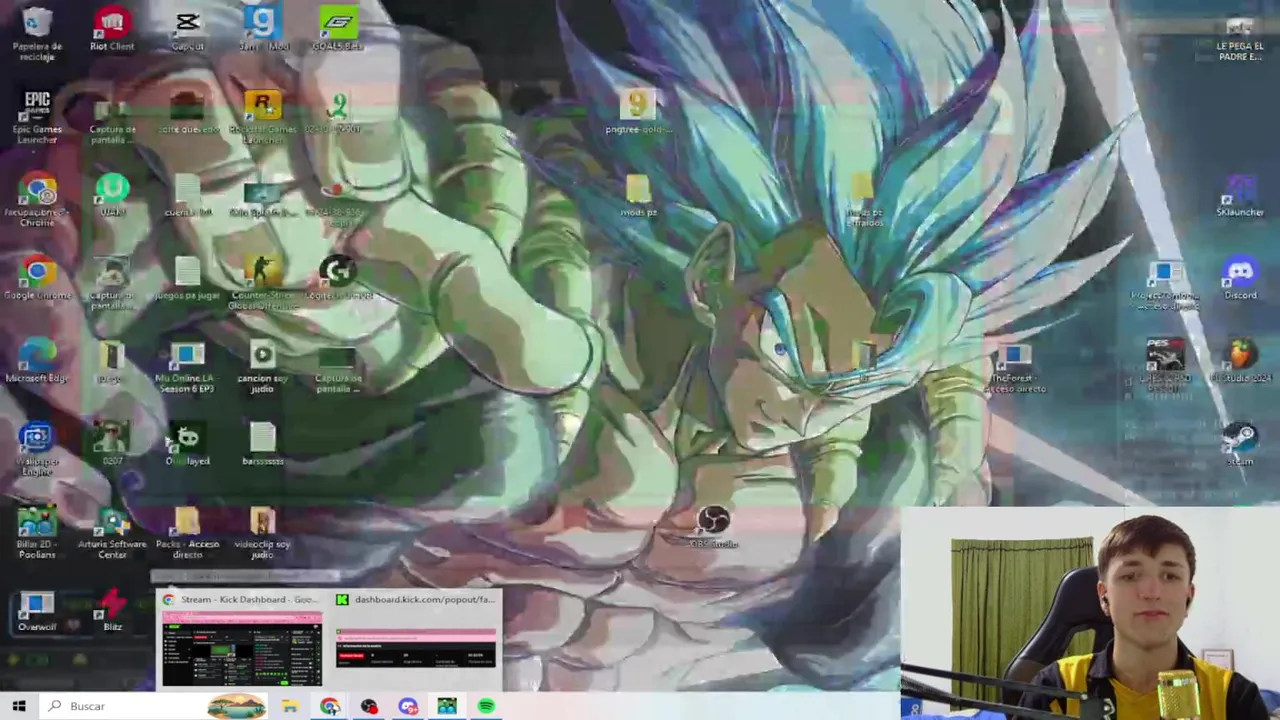The image size is (1280, 720).
Task: Open the Logitech G HUB shortcut
Action: click(337, 279)
